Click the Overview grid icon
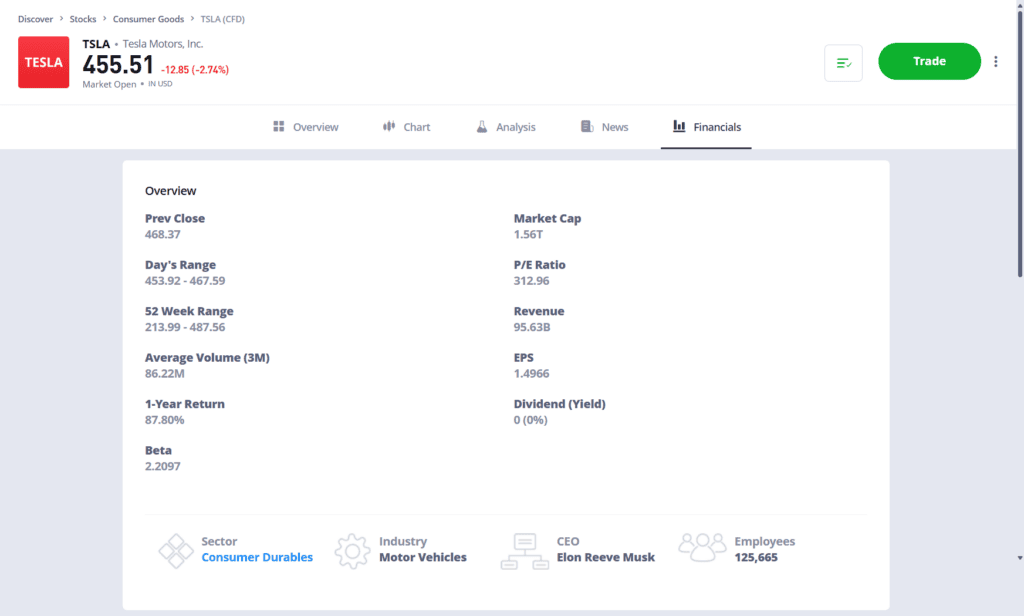The width and height of the screenshot is (1024, 616). click(x=279, y=127)
